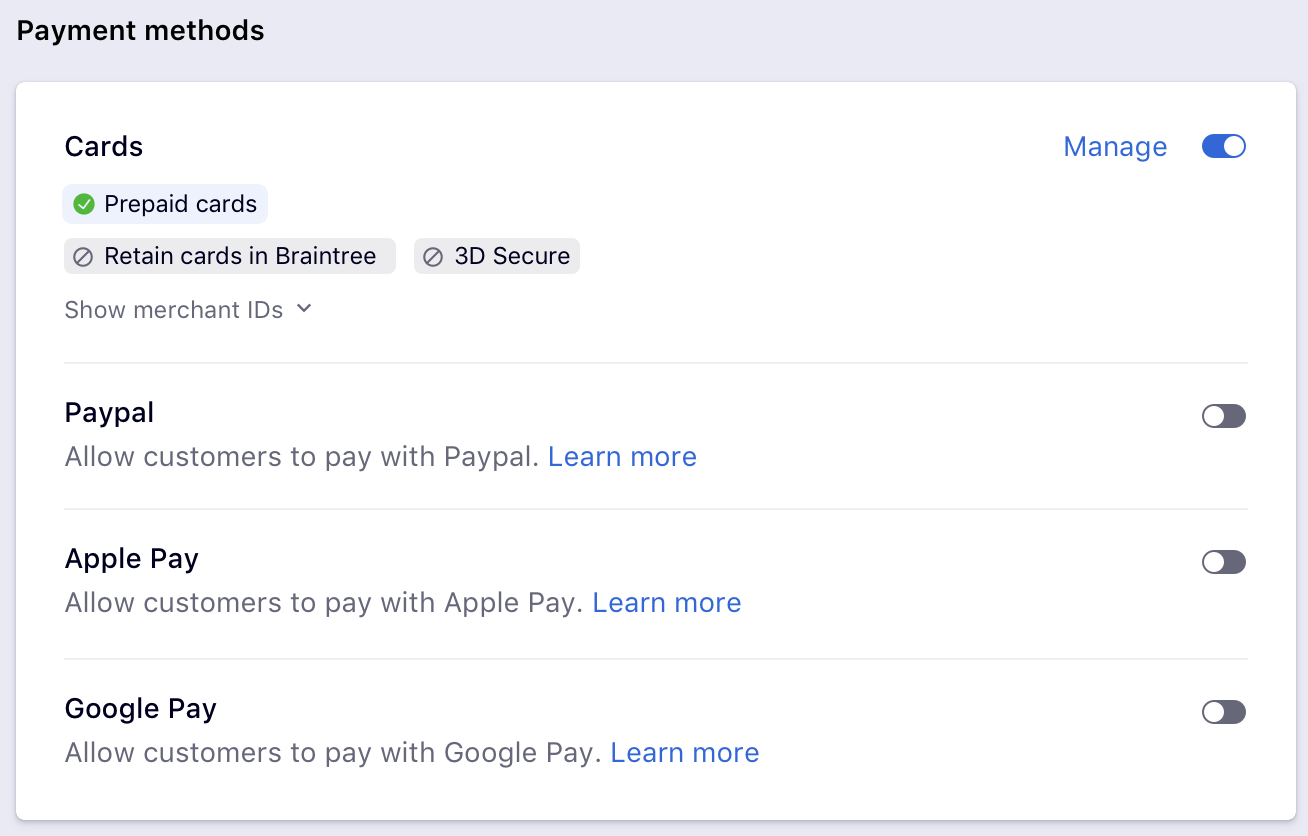Enable the Google Pay toggle
Image resolution: width=1308 pixels, height=836 pixels.
(x=1223, y=712)
